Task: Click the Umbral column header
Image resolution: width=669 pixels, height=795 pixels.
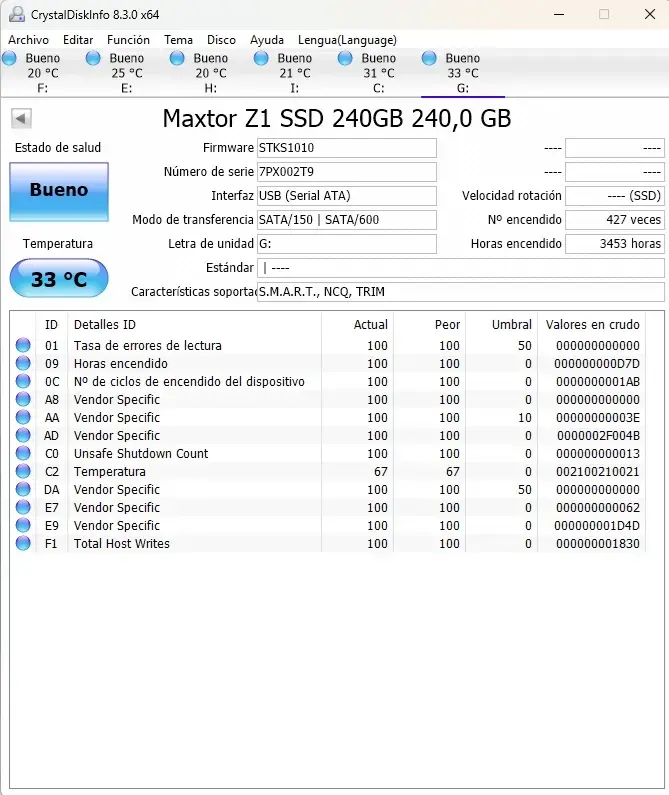Action: (502, 324)
